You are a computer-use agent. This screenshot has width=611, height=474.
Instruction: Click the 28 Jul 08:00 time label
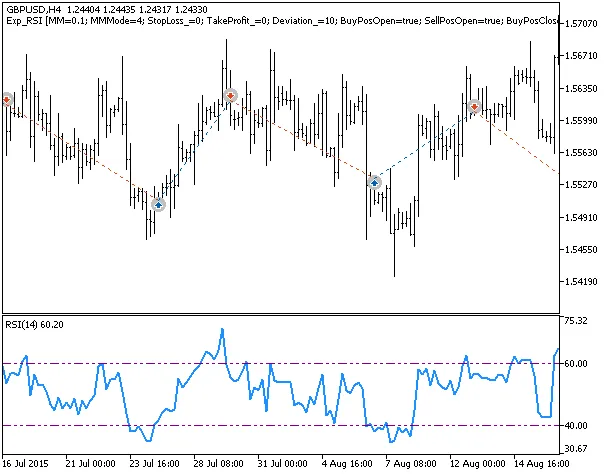(218, 464)
